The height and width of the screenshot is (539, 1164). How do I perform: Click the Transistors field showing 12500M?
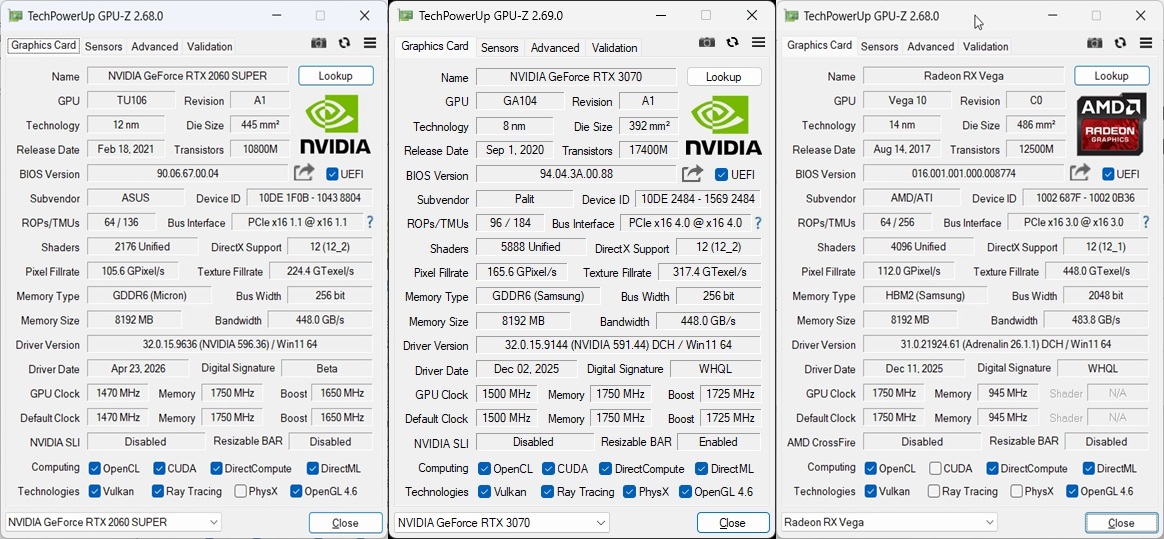click(1036, 149)
